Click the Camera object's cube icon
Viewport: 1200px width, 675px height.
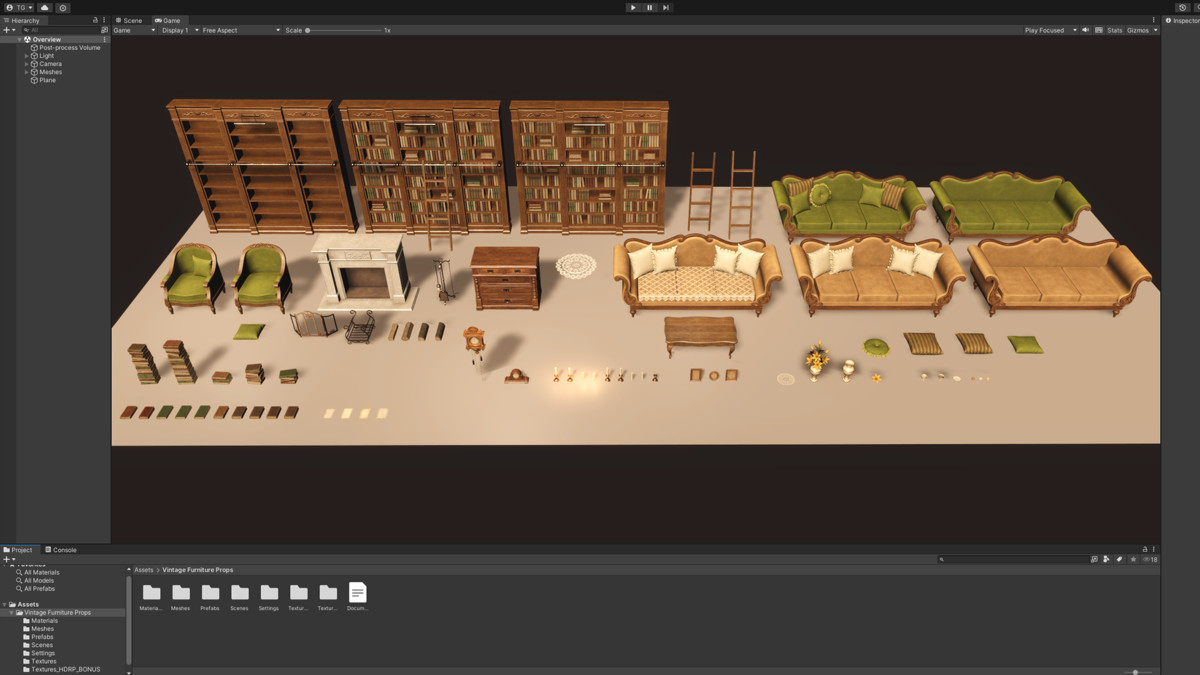[34, 64]
